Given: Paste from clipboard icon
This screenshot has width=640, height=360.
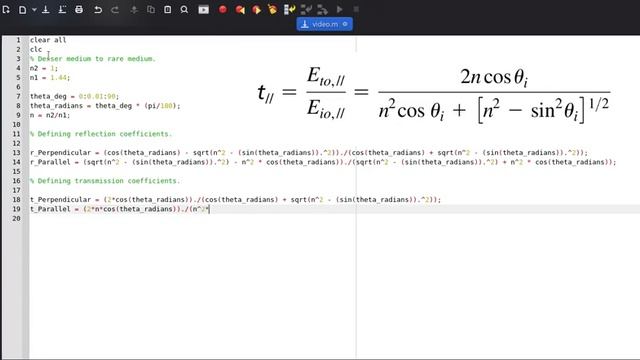Looking at the screenshot, I should (x=167, y=9).
